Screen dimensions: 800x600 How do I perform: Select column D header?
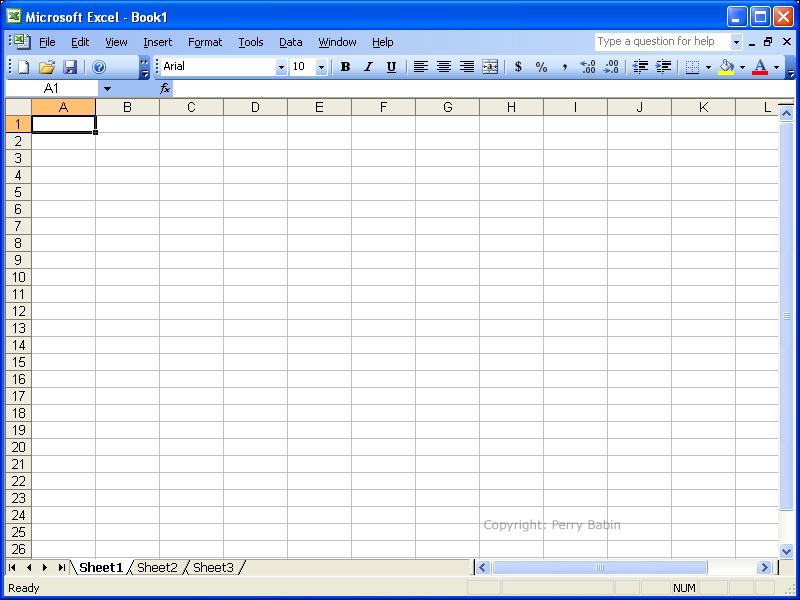(255, 107)
